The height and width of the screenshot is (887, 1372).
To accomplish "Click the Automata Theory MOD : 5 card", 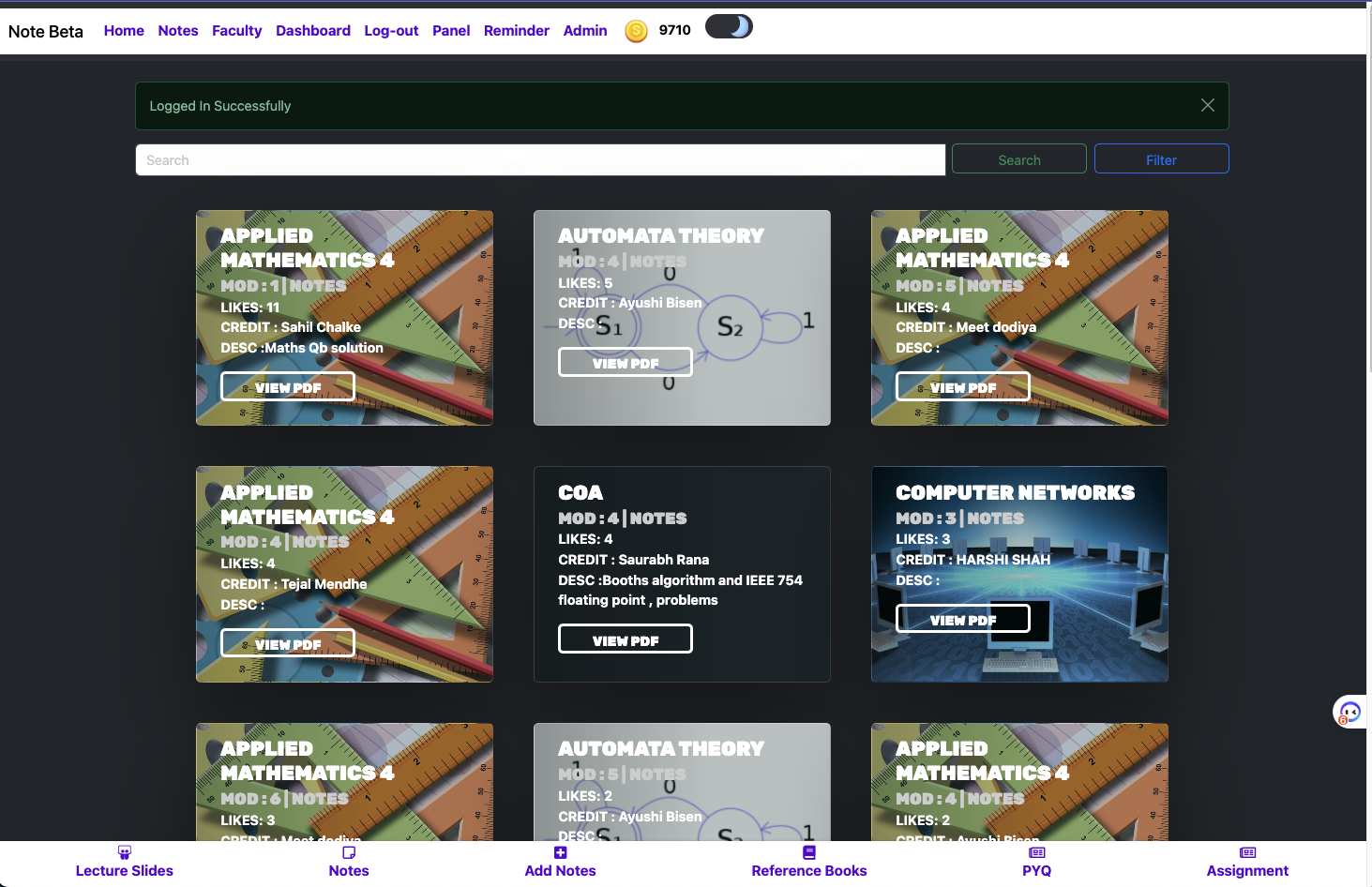I will tap(682, 783).
